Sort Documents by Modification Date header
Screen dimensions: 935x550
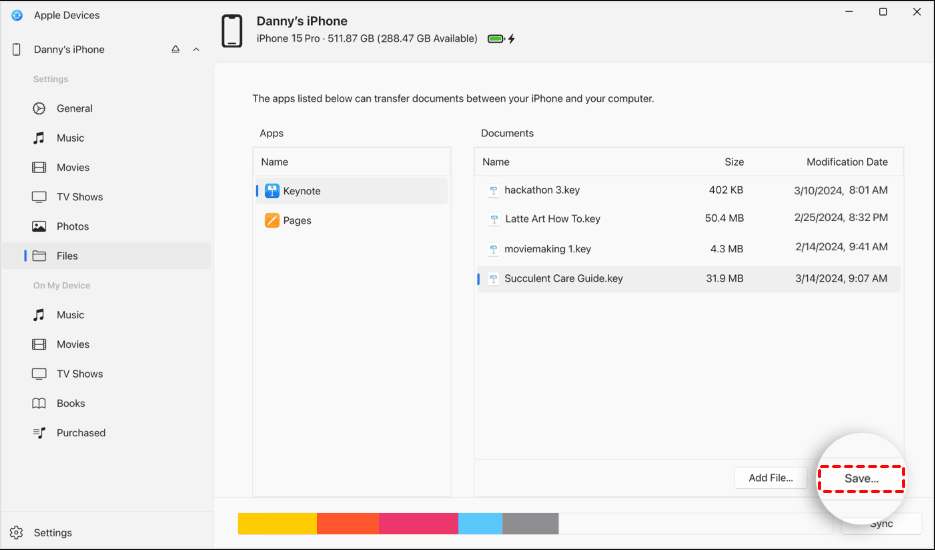coord(847,162)
